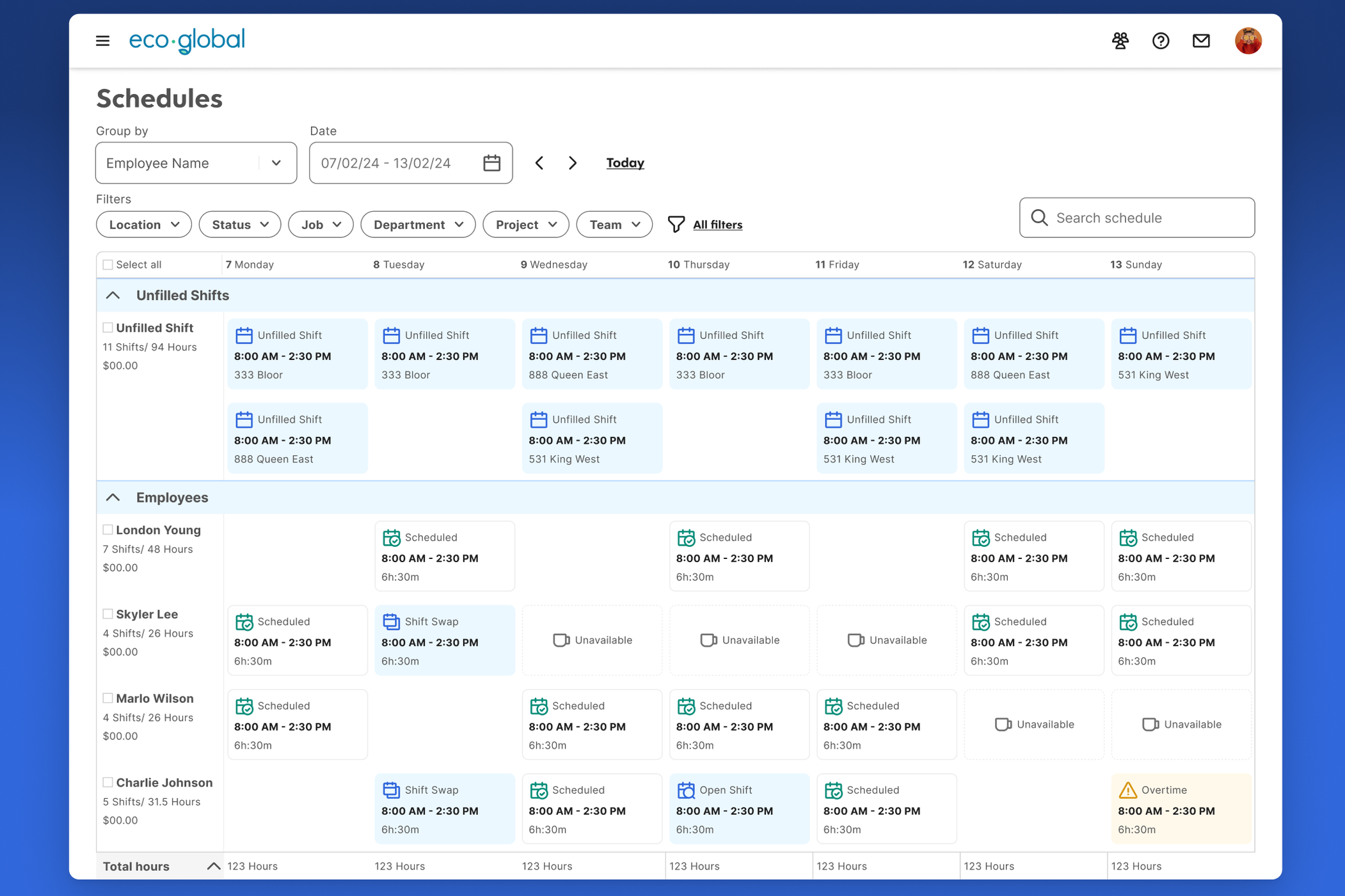Tick the London Young checkbox
Viewport: 1345px width, 896px height.
point(107,530)
